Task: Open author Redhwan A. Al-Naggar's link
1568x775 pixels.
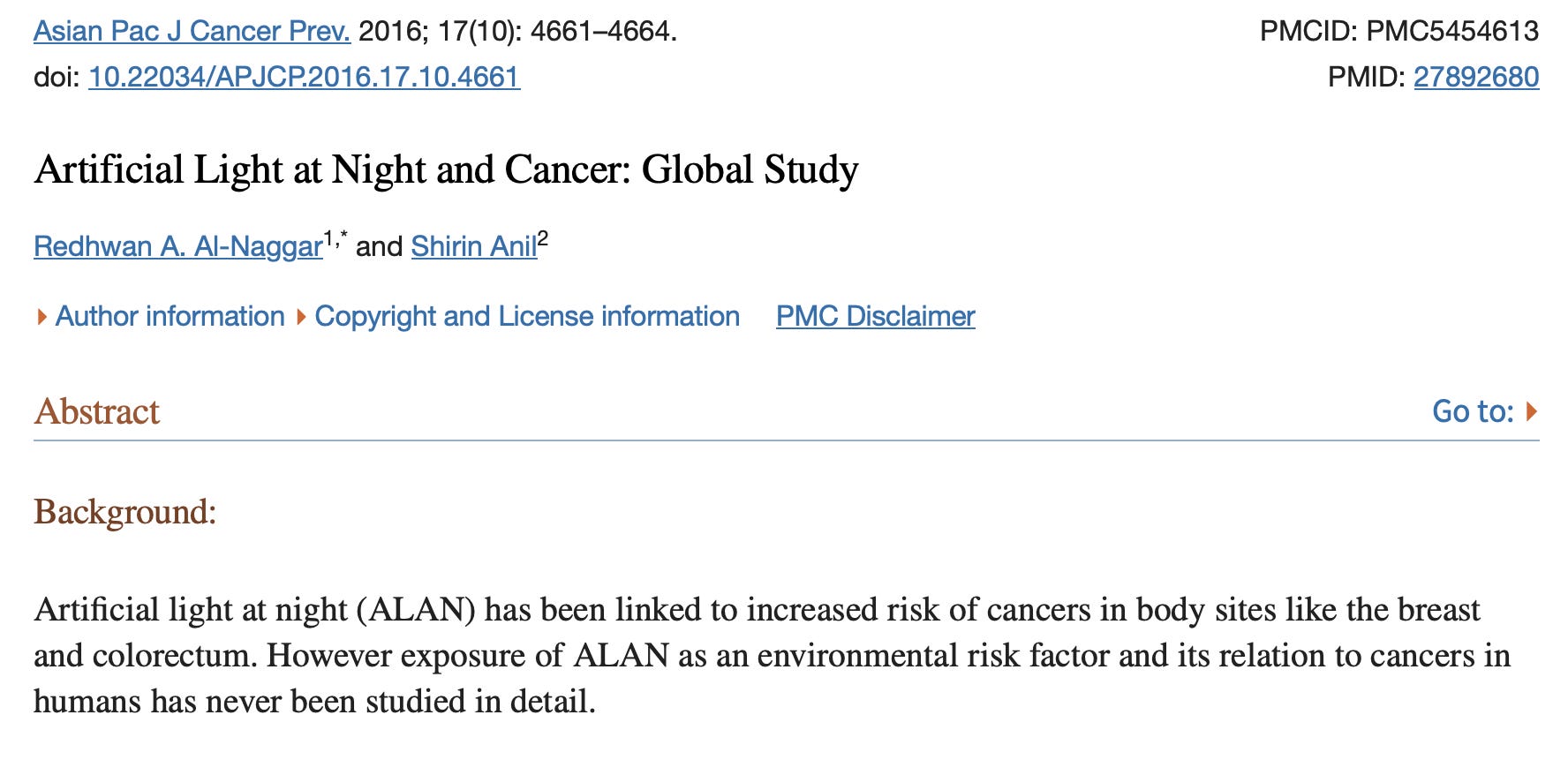Action: pyautogui.click(x=178, y=246)
